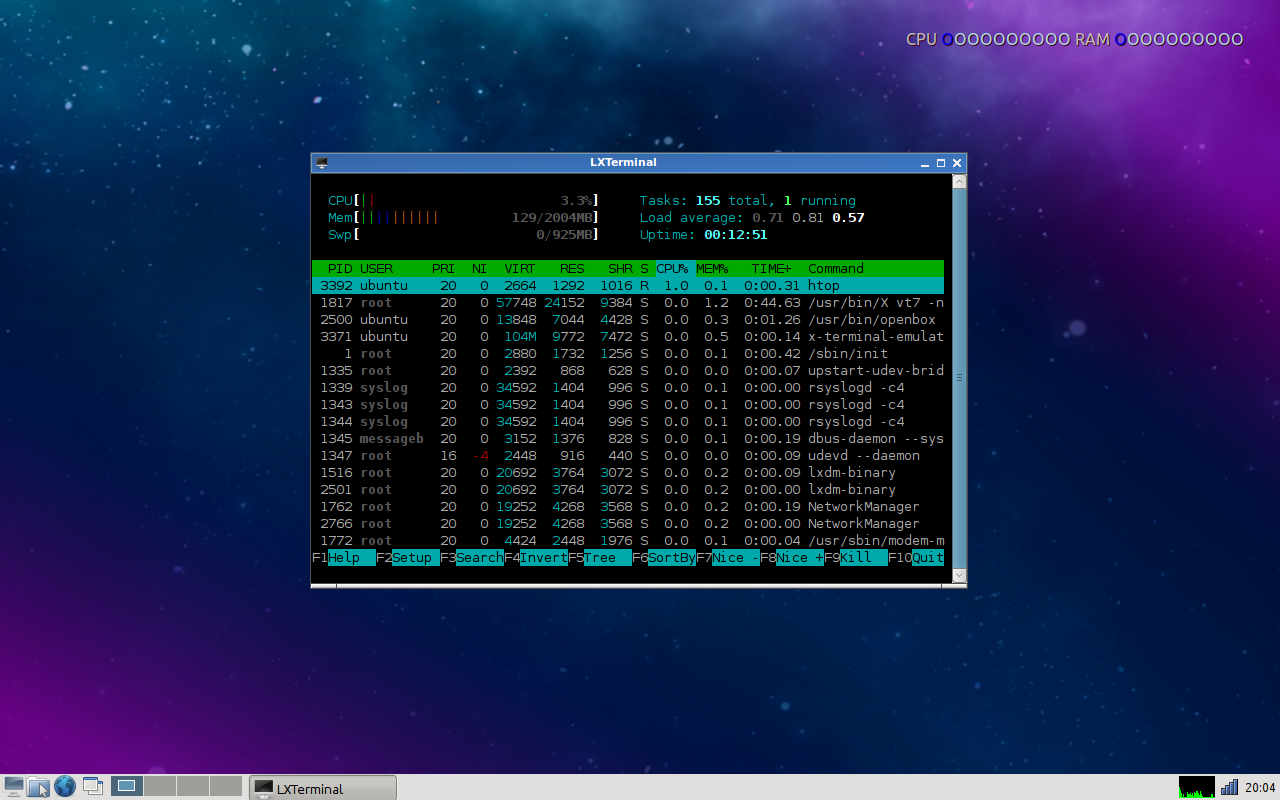Viewport: 1280px width, 800px height.
Task: Click the network signal strength icon
Action: tap(1229, 787)
